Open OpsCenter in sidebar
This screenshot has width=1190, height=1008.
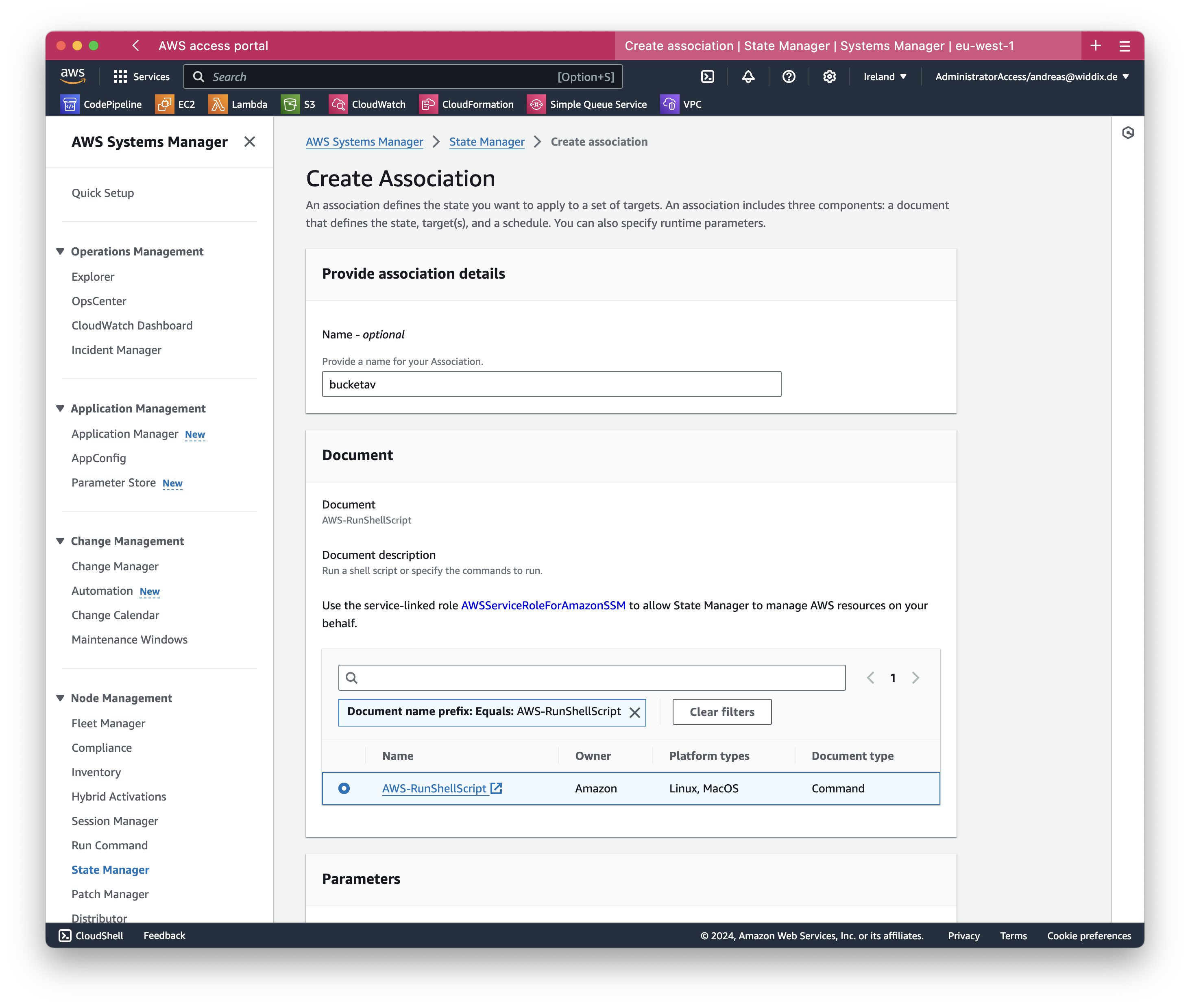pyautogui.click(x=99, y=301)
